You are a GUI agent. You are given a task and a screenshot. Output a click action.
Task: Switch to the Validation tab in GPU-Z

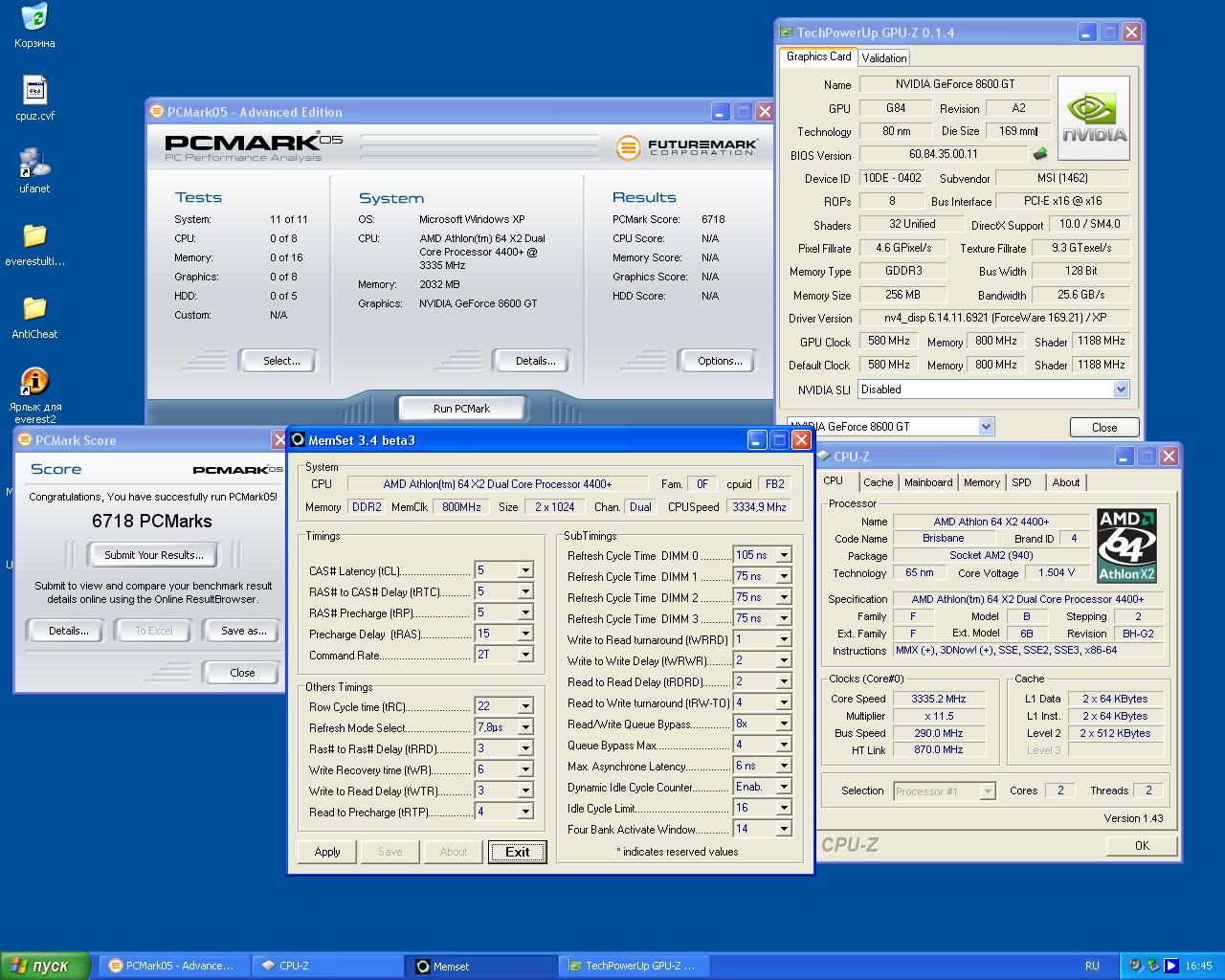[x=884, y=58]
